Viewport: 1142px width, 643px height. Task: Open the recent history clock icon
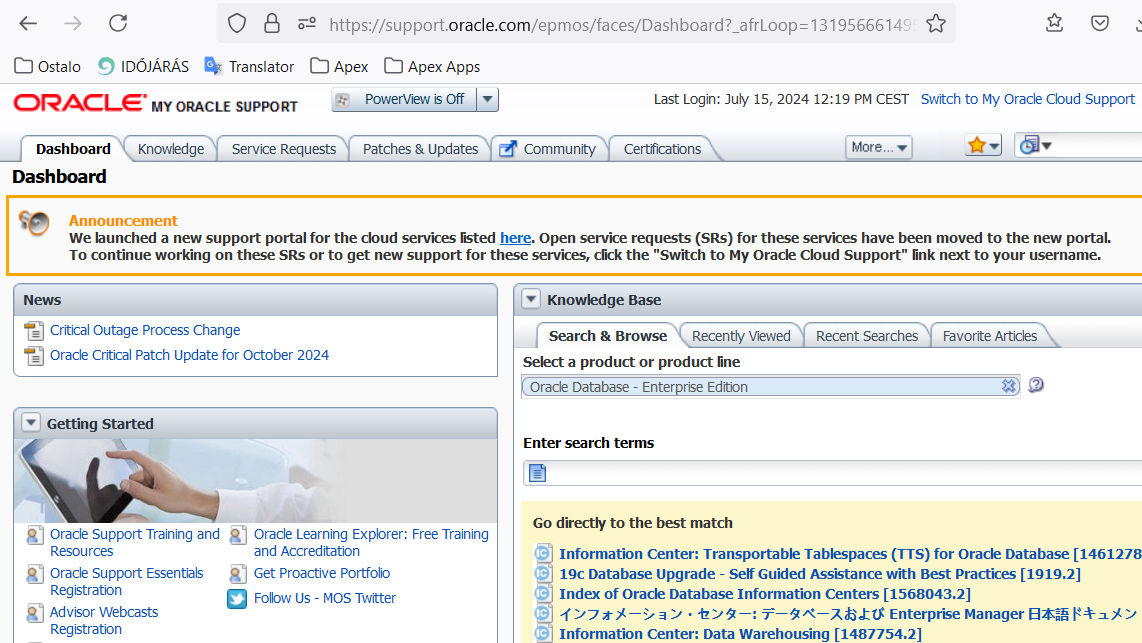[x=1034, y=146]
